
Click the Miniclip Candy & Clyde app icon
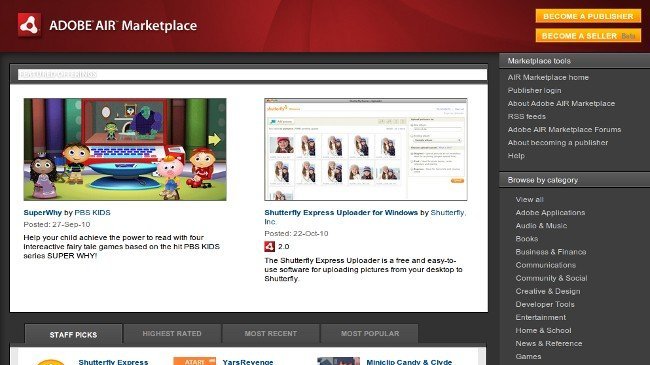338,361
